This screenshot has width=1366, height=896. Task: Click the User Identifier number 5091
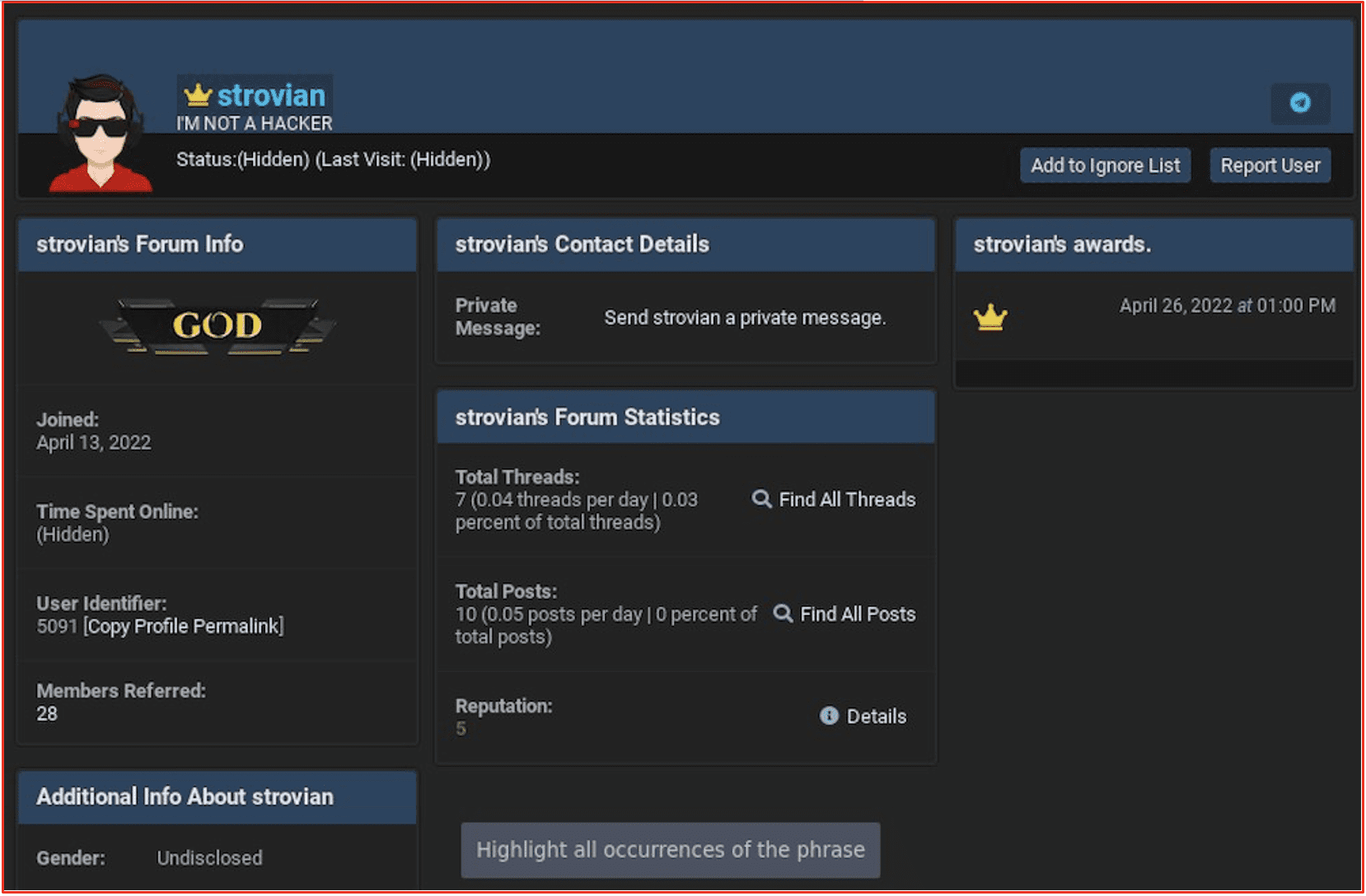(x=57, y=626)
